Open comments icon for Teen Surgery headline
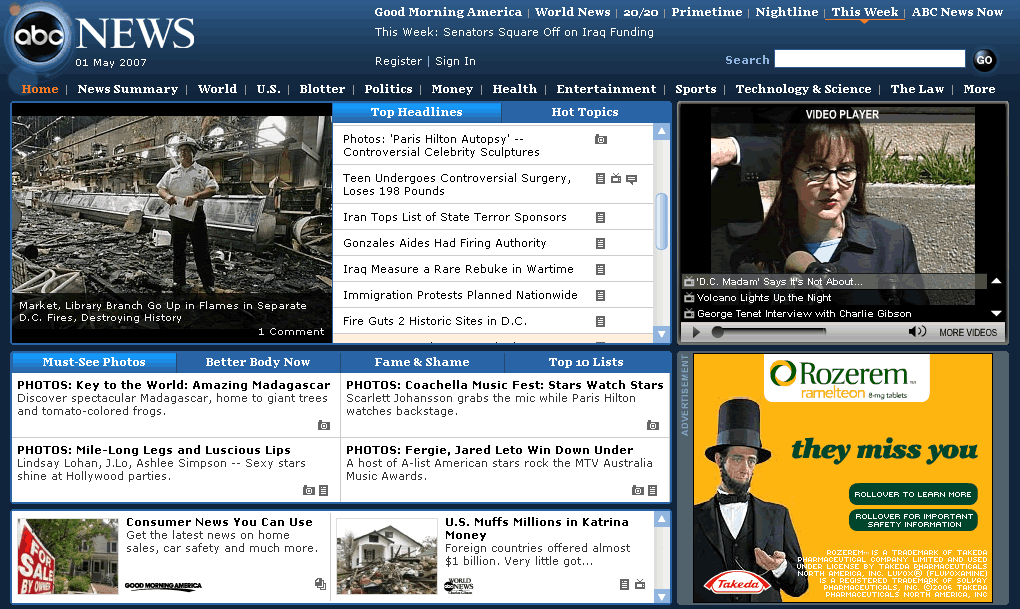This screenshot has height=609, width=1020. [x=631, y=179]
